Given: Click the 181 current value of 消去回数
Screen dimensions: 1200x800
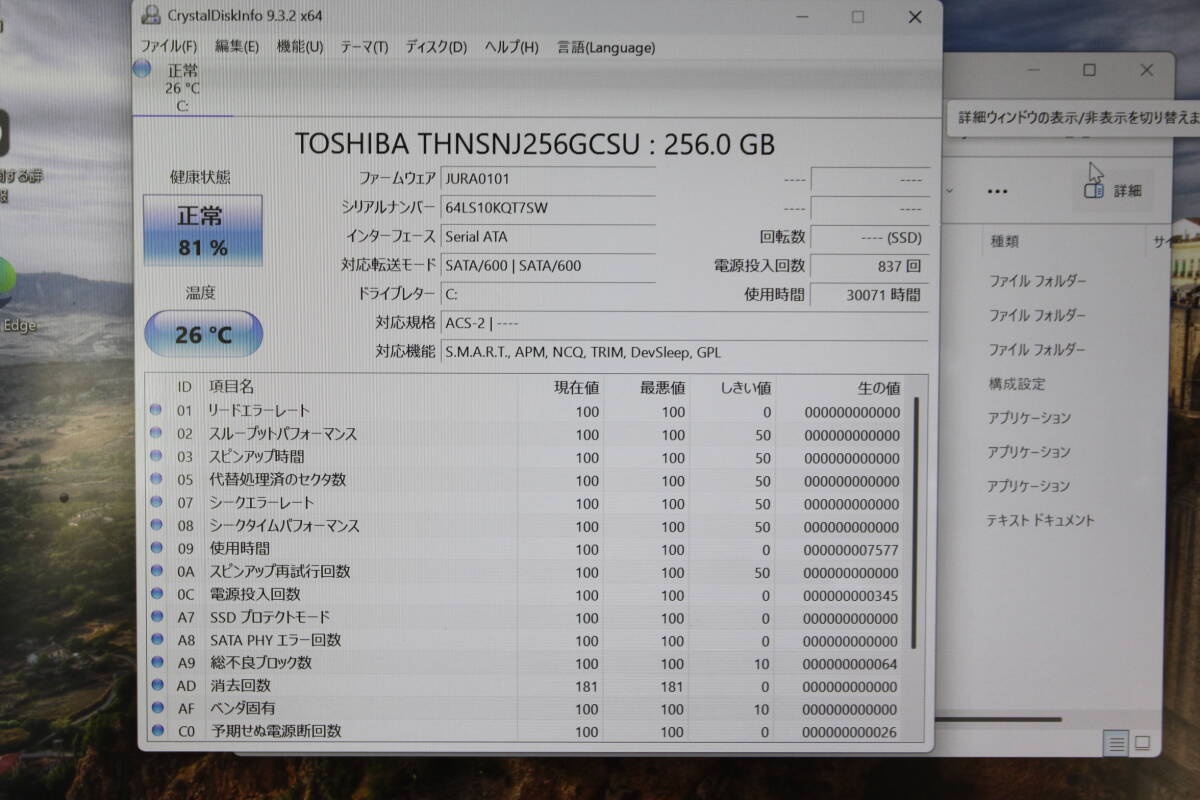Looking at the screenshot, I should 587,687.
